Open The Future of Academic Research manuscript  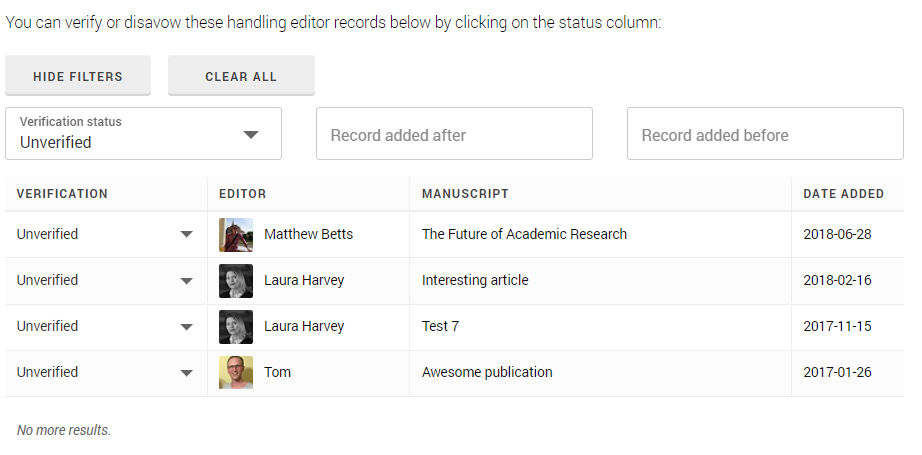point(524,235)
